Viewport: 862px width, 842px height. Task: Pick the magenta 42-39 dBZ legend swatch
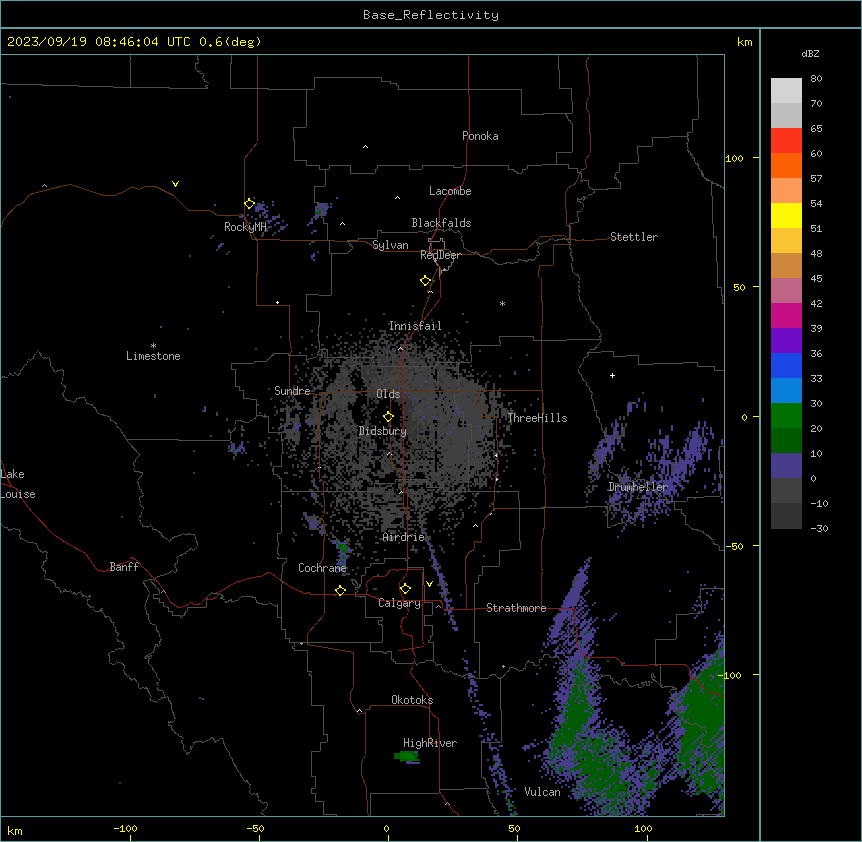coord(786,315)
